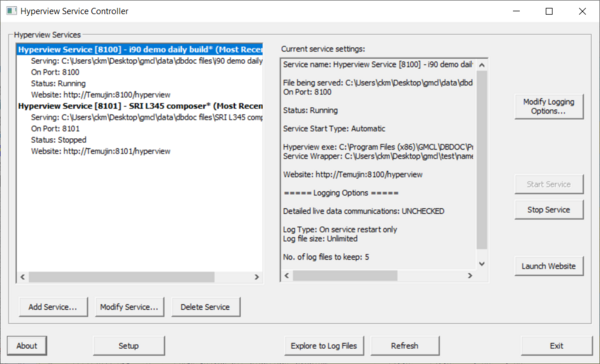Click the Modify Logging Options button

[x=549, y=106]
